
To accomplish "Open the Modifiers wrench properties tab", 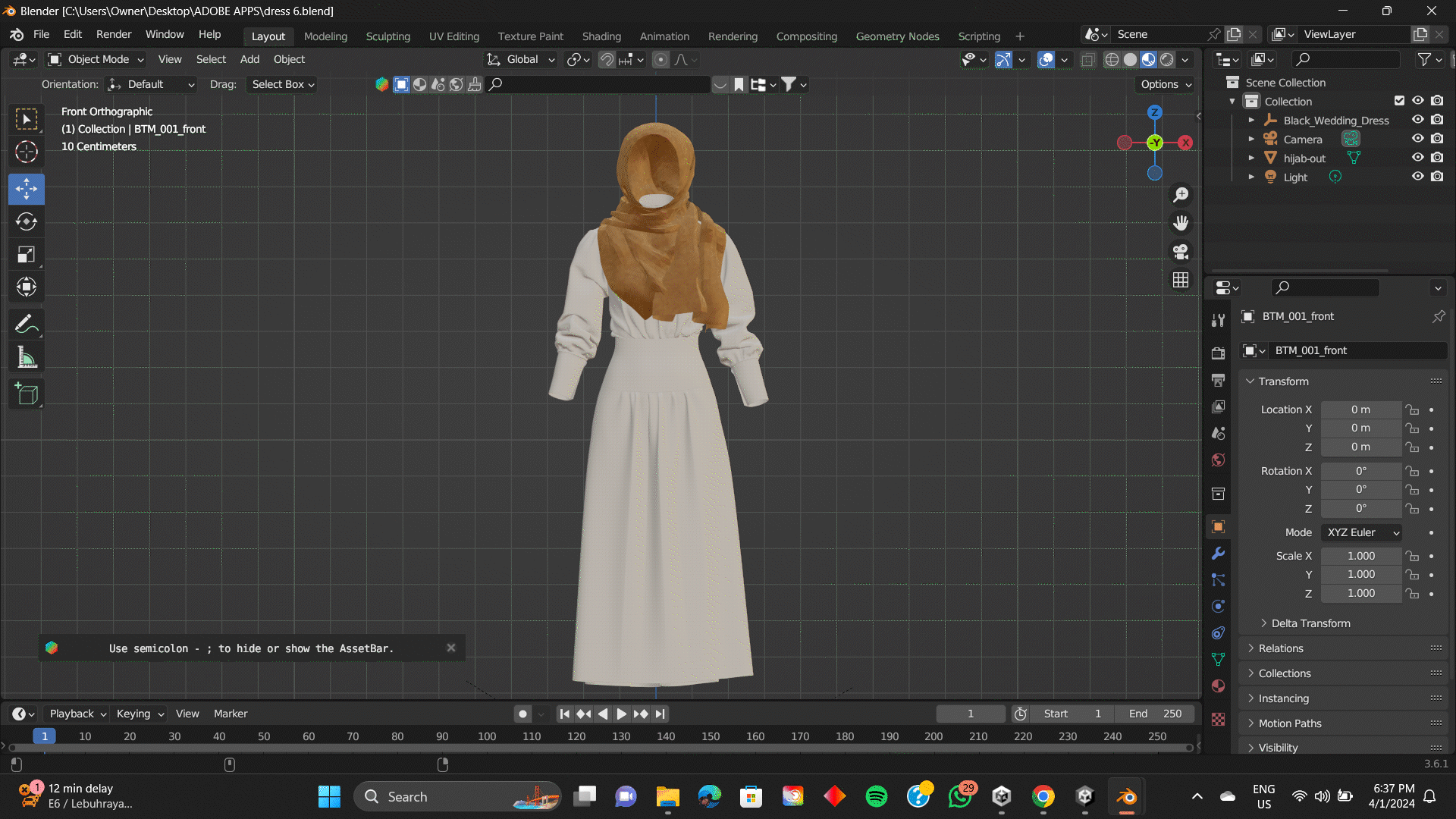I will [x=1219, y=554].
